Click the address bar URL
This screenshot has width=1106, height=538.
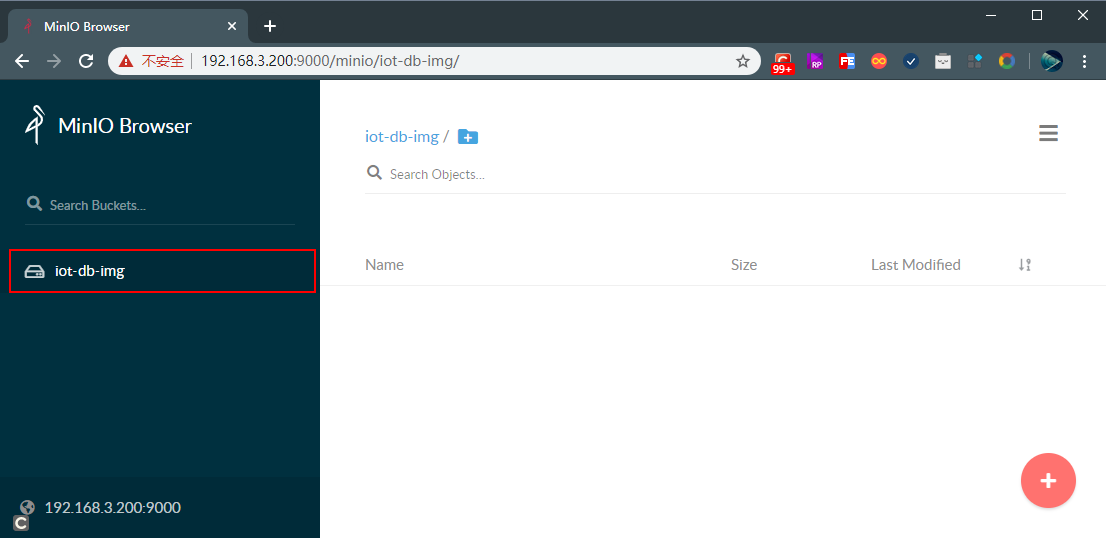click(x=330, y=61)
